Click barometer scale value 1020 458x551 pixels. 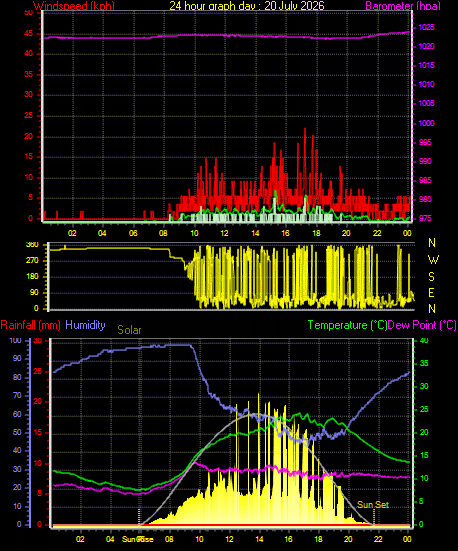(x=426, y=46)
